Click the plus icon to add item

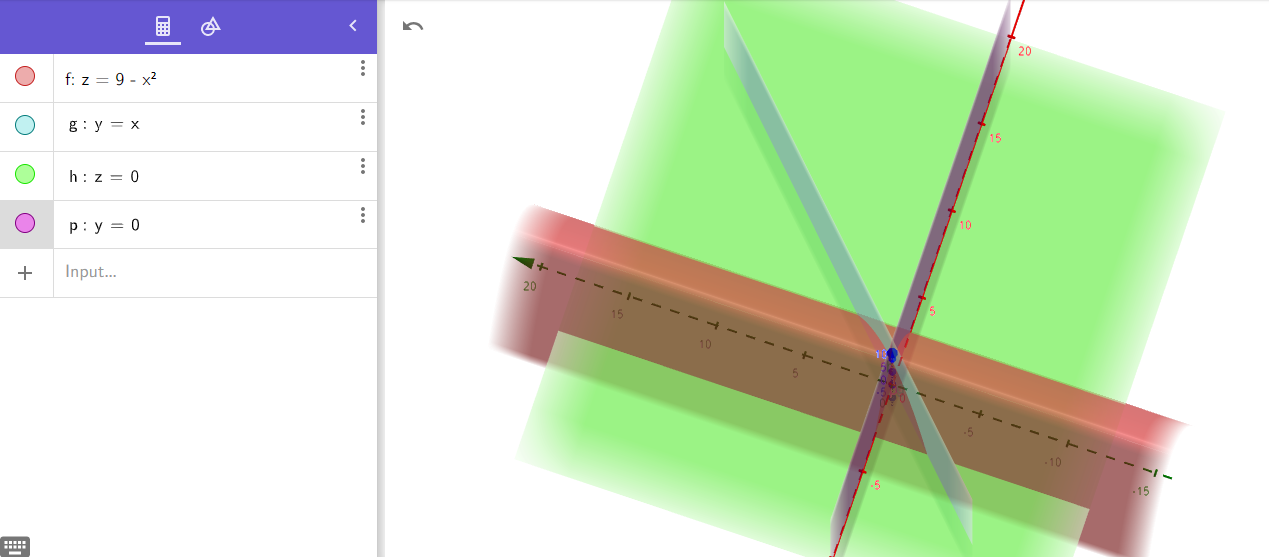coord(26,272)
